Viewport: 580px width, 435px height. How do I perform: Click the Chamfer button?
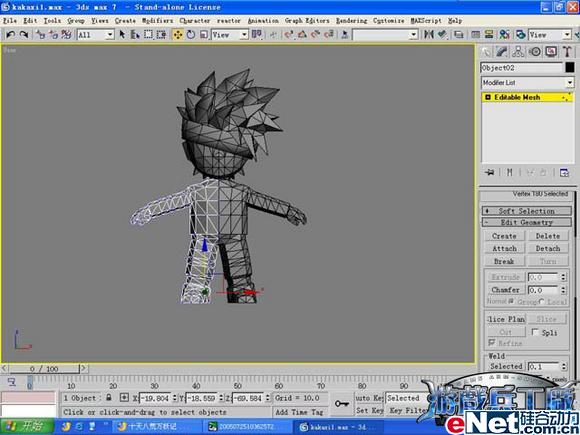[x=505, y=290]
